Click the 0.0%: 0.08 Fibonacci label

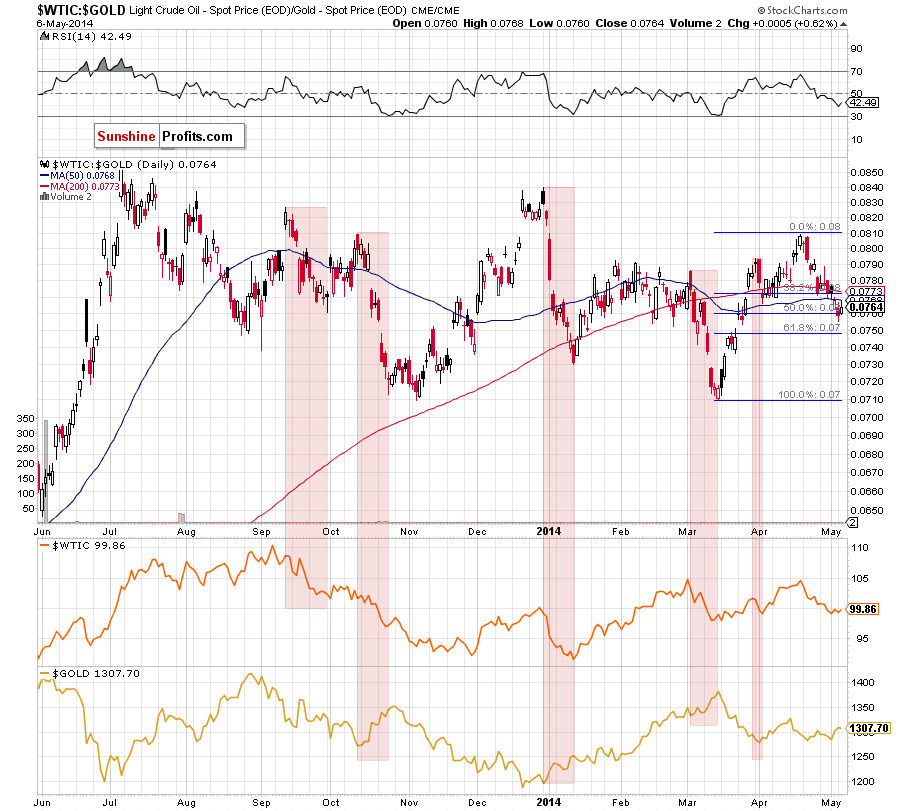(x=814, y=227)
